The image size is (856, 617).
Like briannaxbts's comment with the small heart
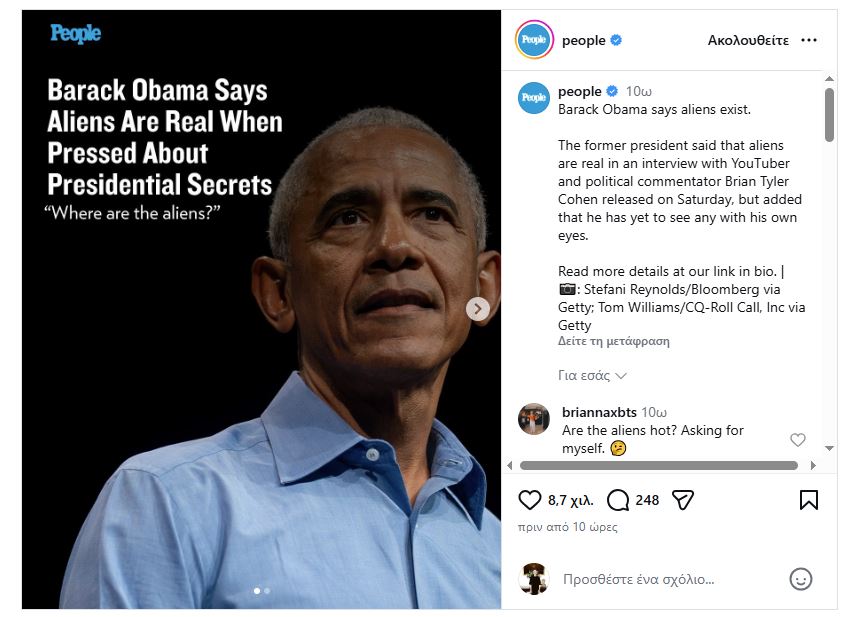[x=797, y=440]
